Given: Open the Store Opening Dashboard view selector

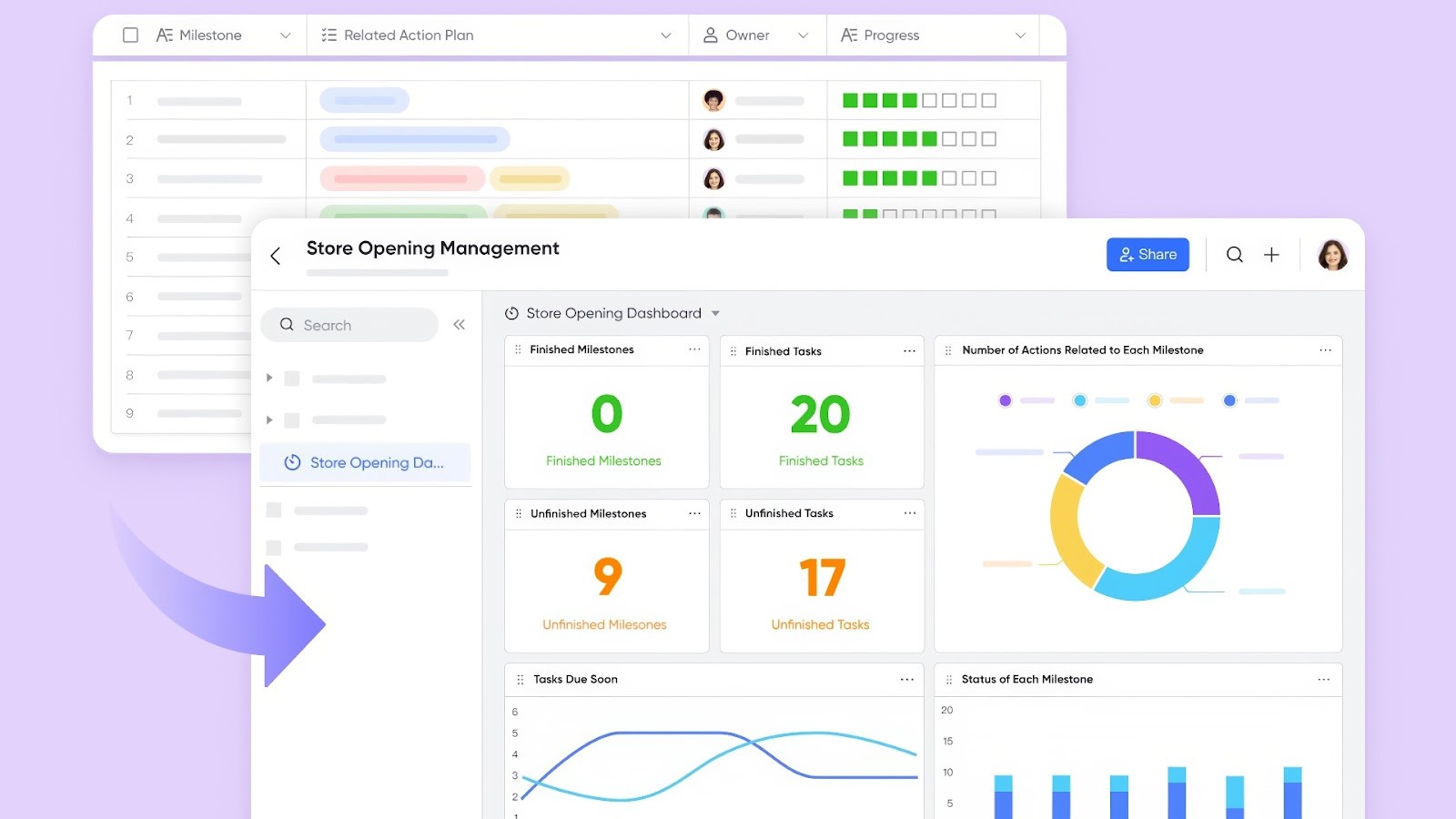Looking at the screenshot, I should [x=715, y=313].
